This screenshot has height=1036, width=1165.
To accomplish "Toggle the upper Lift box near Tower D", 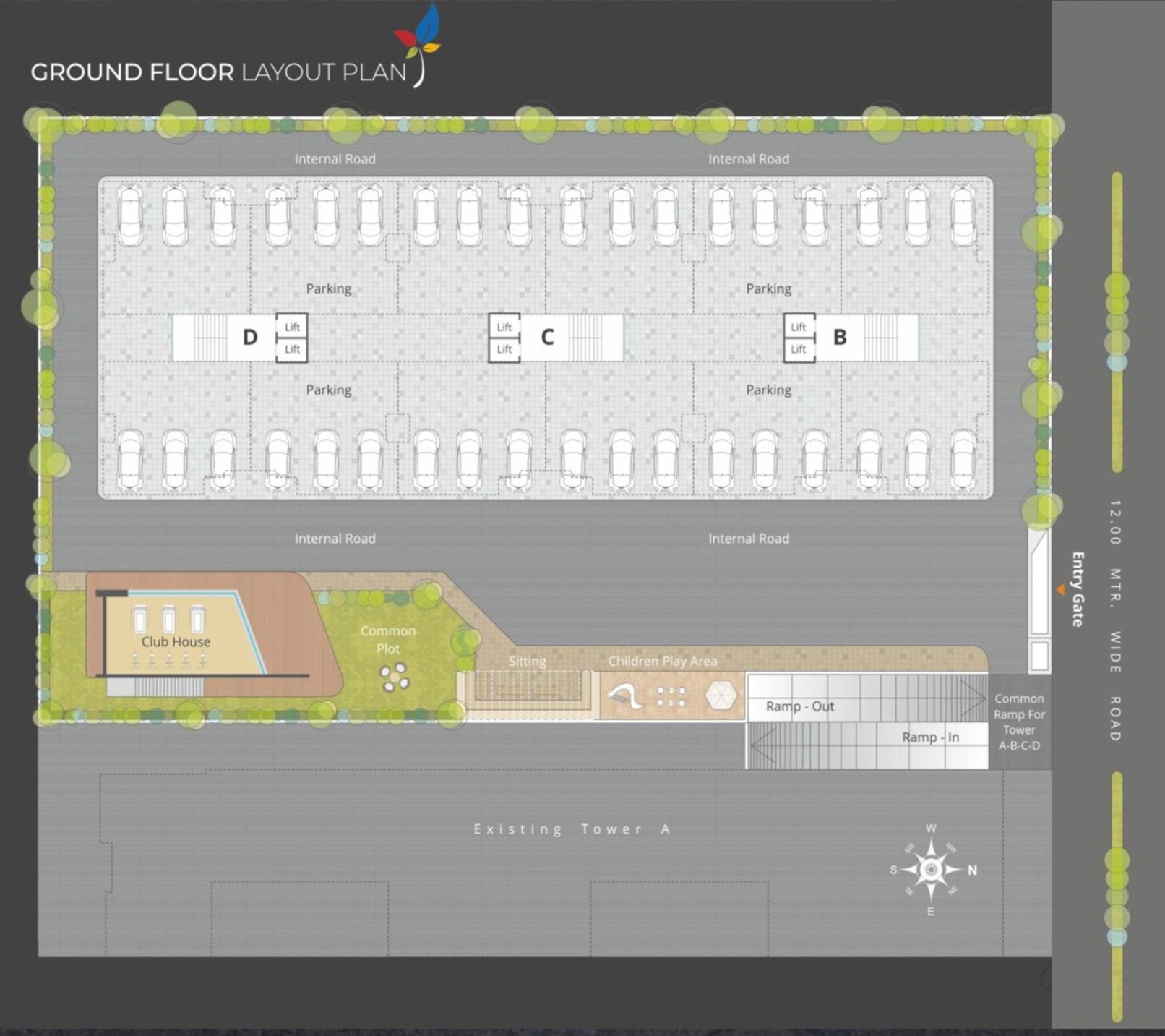I will [x=292, y=327].
